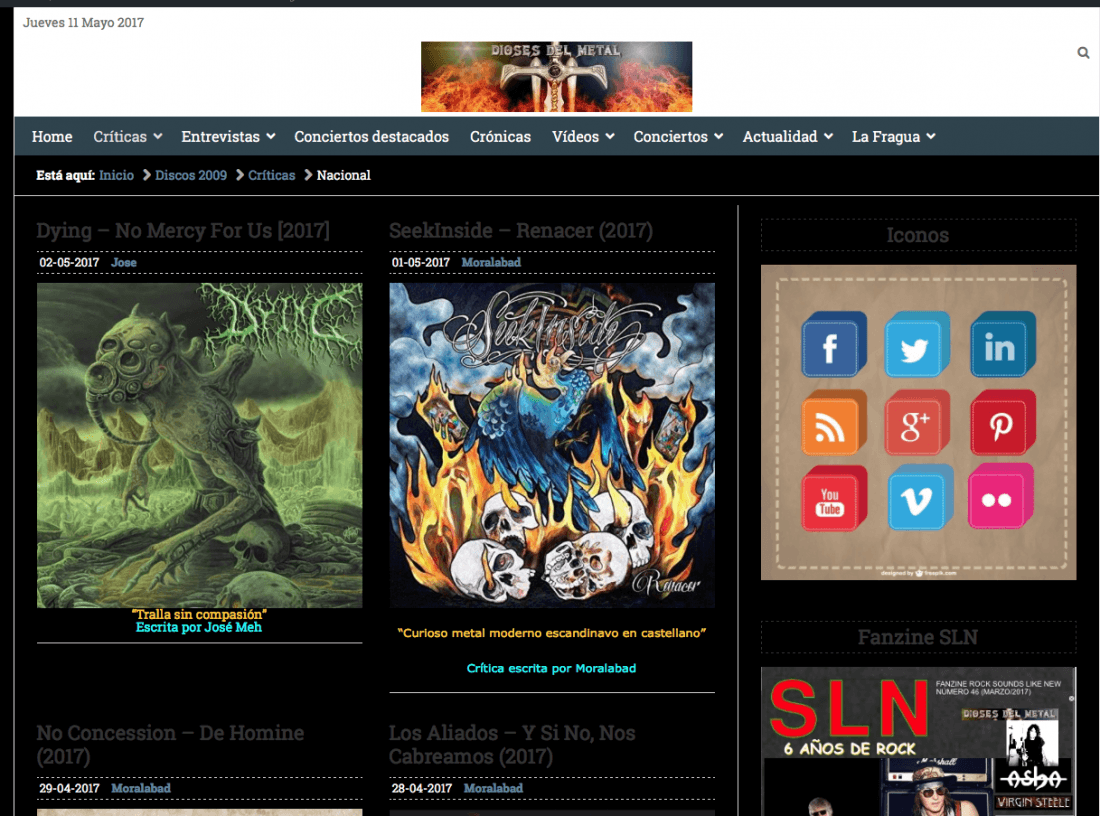Click the 'Tralla sin compasión' quote

click(x=199, y=614)
